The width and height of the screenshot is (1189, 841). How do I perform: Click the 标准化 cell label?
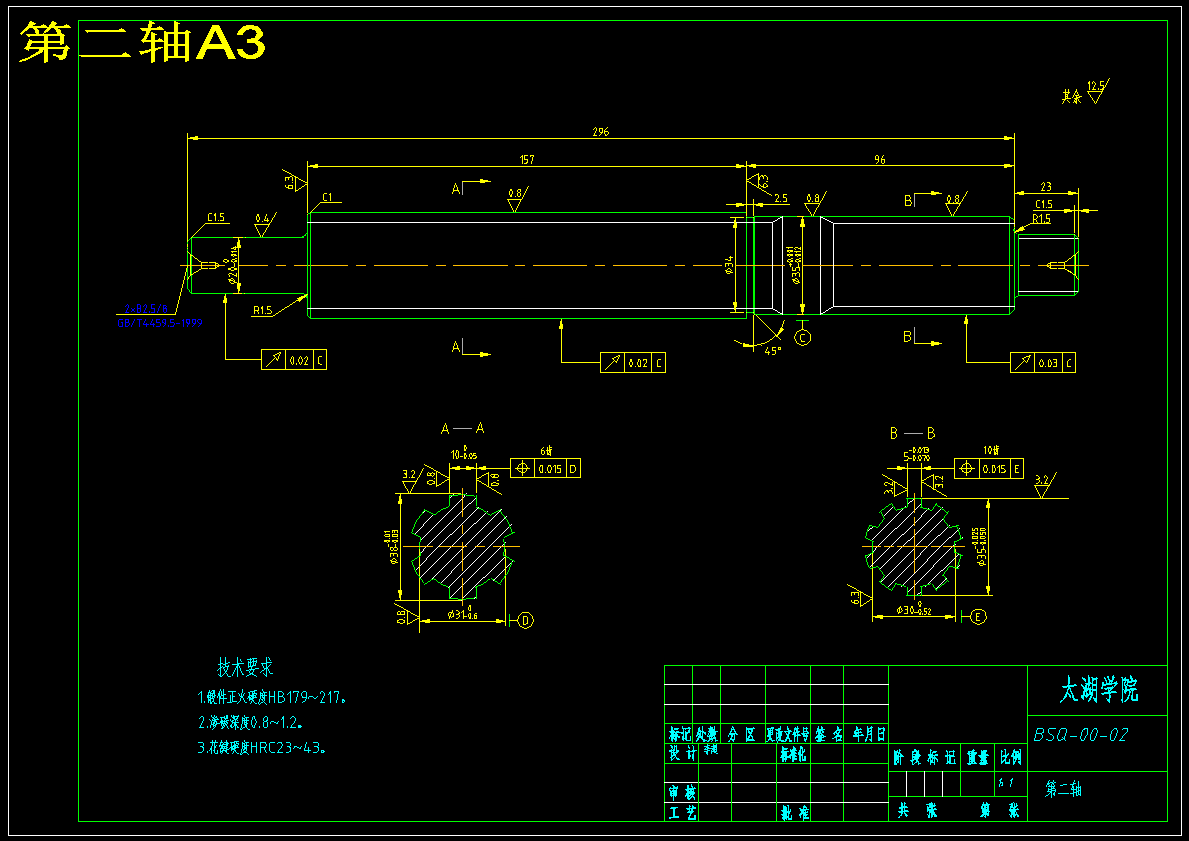point(793,753)
